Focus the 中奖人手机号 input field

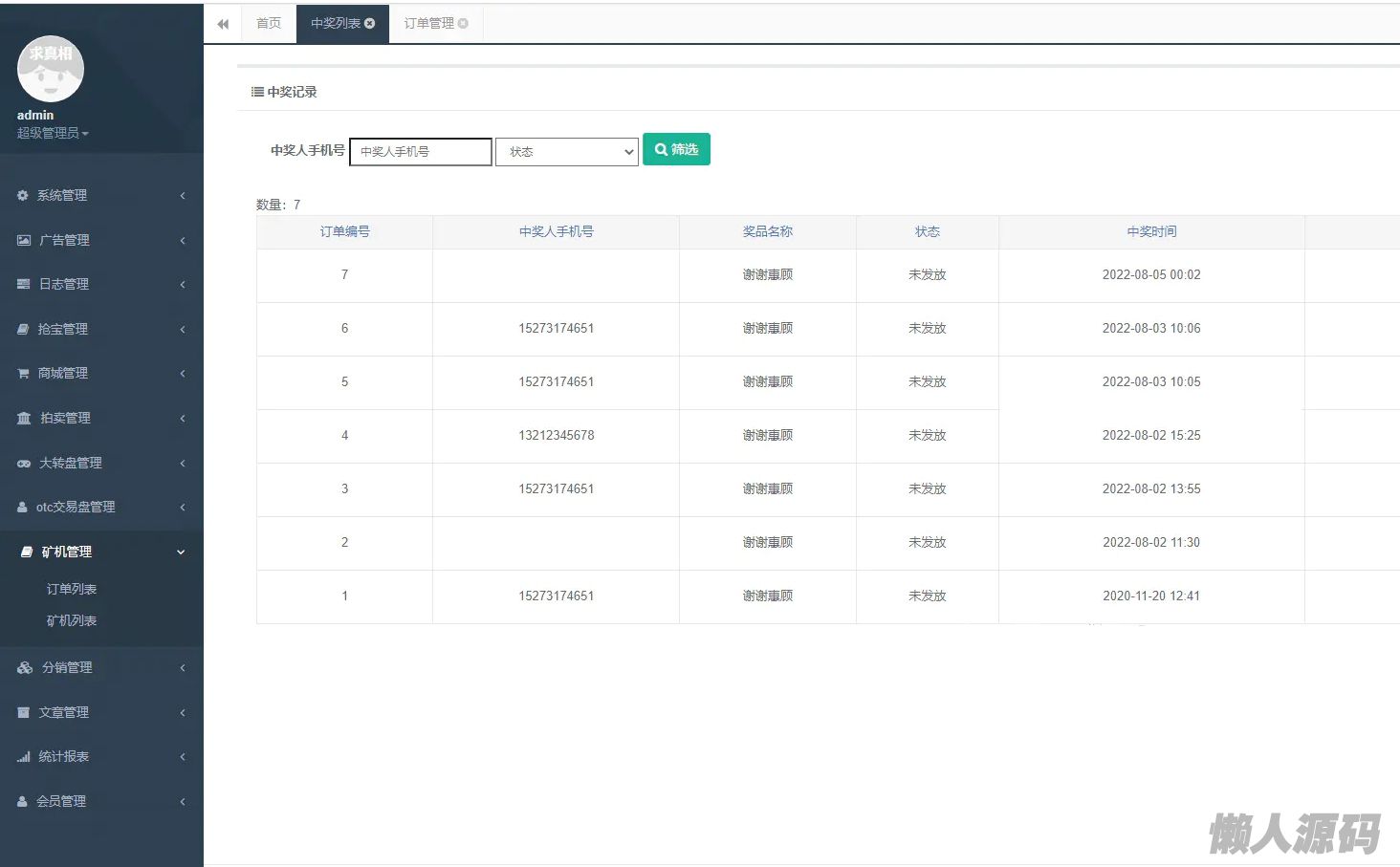(421, 152)
